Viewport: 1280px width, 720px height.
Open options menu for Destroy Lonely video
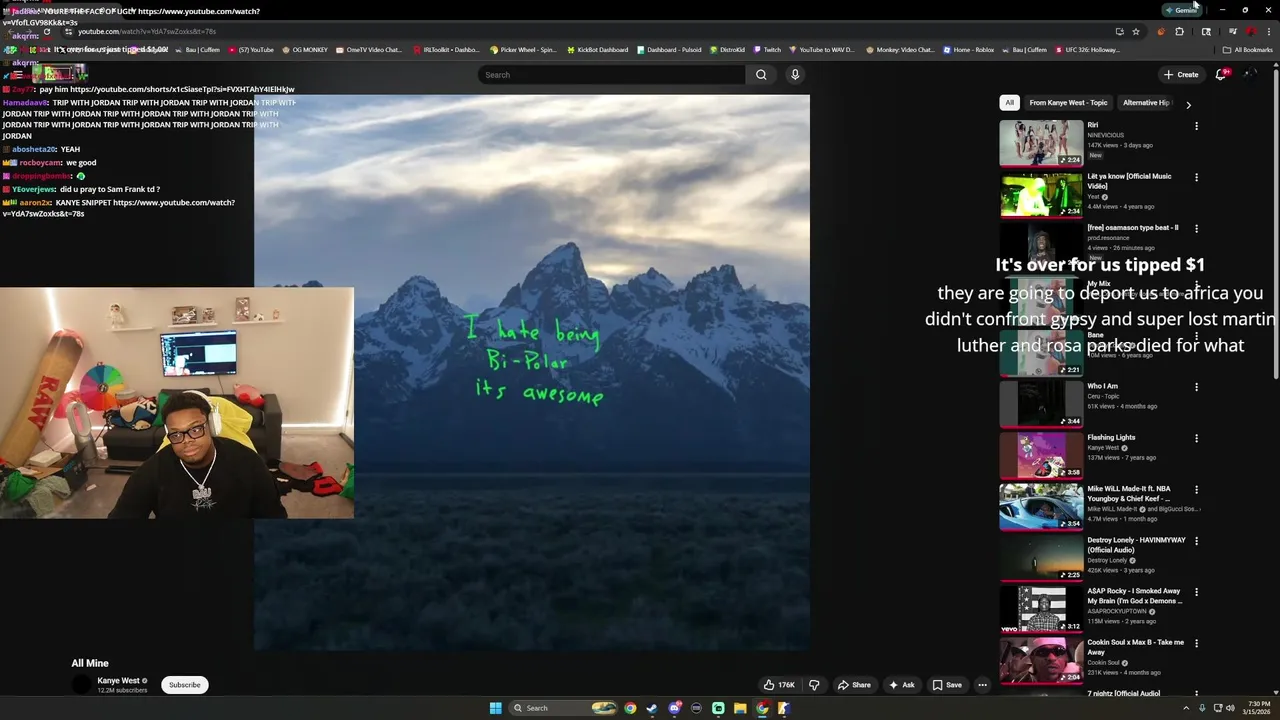[x=1196, y=541]
